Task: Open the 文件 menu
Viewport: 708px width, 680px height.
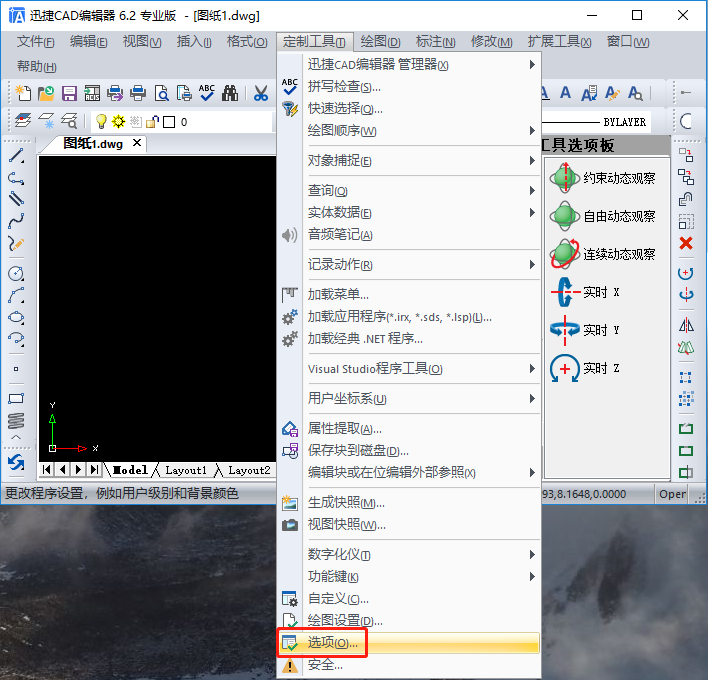Action: (x=35, y=42)
